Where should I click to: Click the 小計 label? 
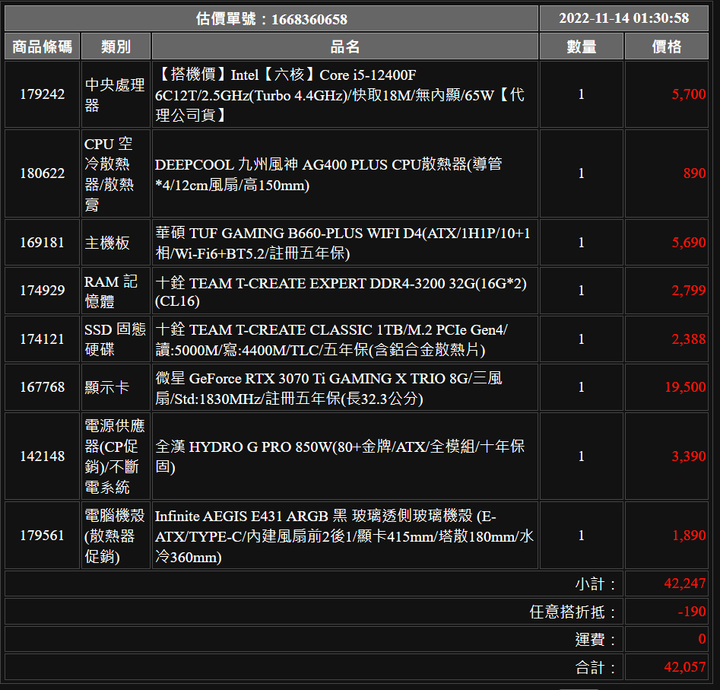595,584
